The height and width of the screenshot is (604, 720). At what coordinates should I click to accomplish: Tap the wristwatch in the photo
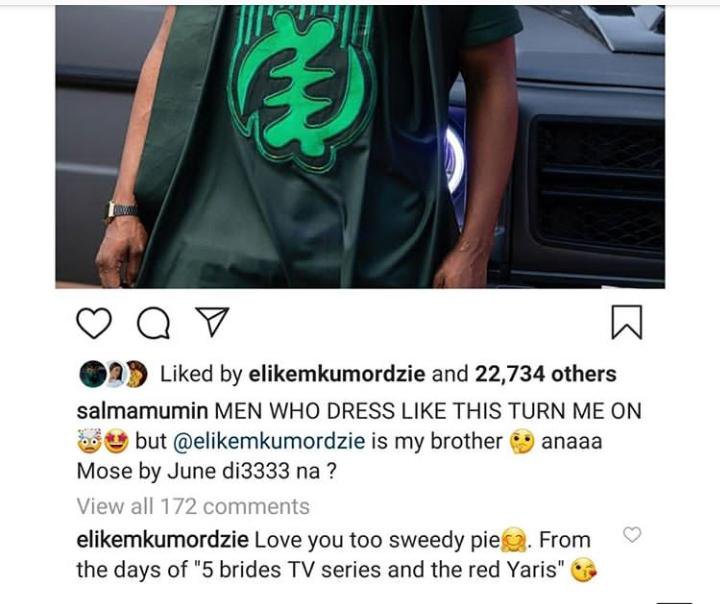[122, 211]
